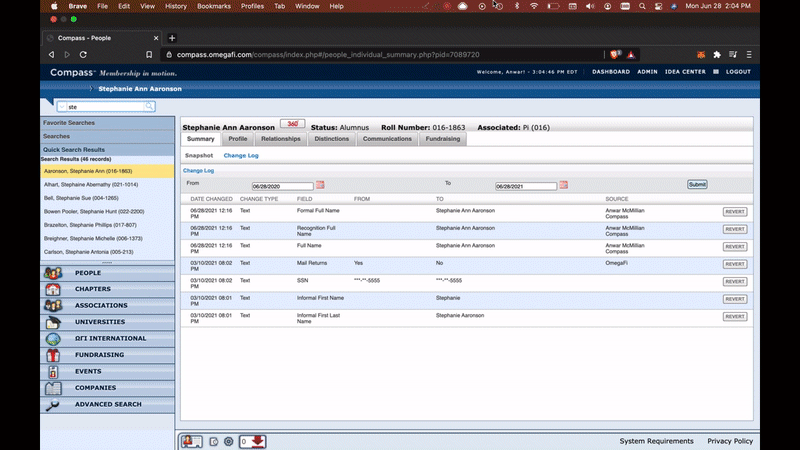Switch to the Communications tab
800x450 pixels.
(x=387, y=139)
